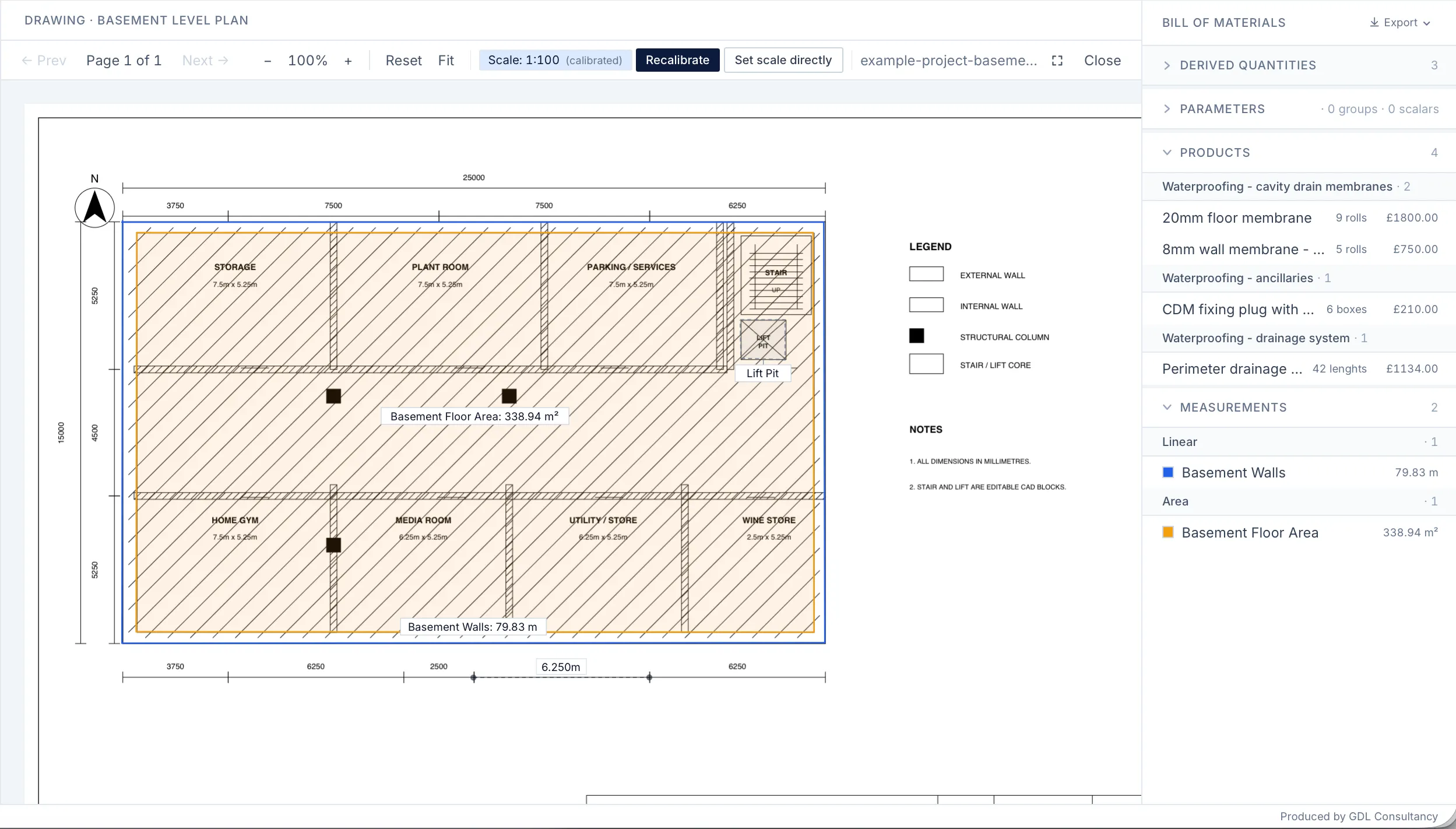Select the Lift Pit marker on plan
Image resolution: width=1456 pixels, height=829 pixels.
click(762, 373)
